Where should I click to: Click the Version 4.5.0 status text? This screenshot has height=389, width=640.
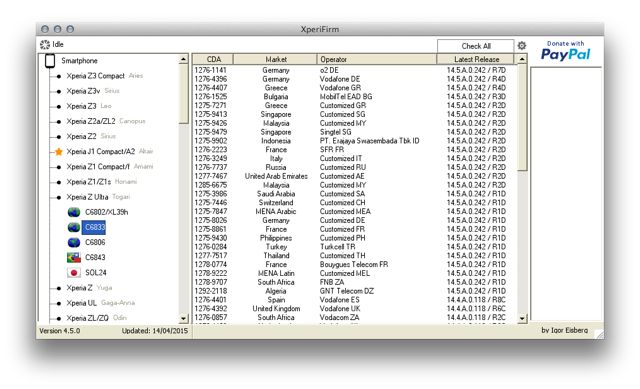click(x=60, y=331)
